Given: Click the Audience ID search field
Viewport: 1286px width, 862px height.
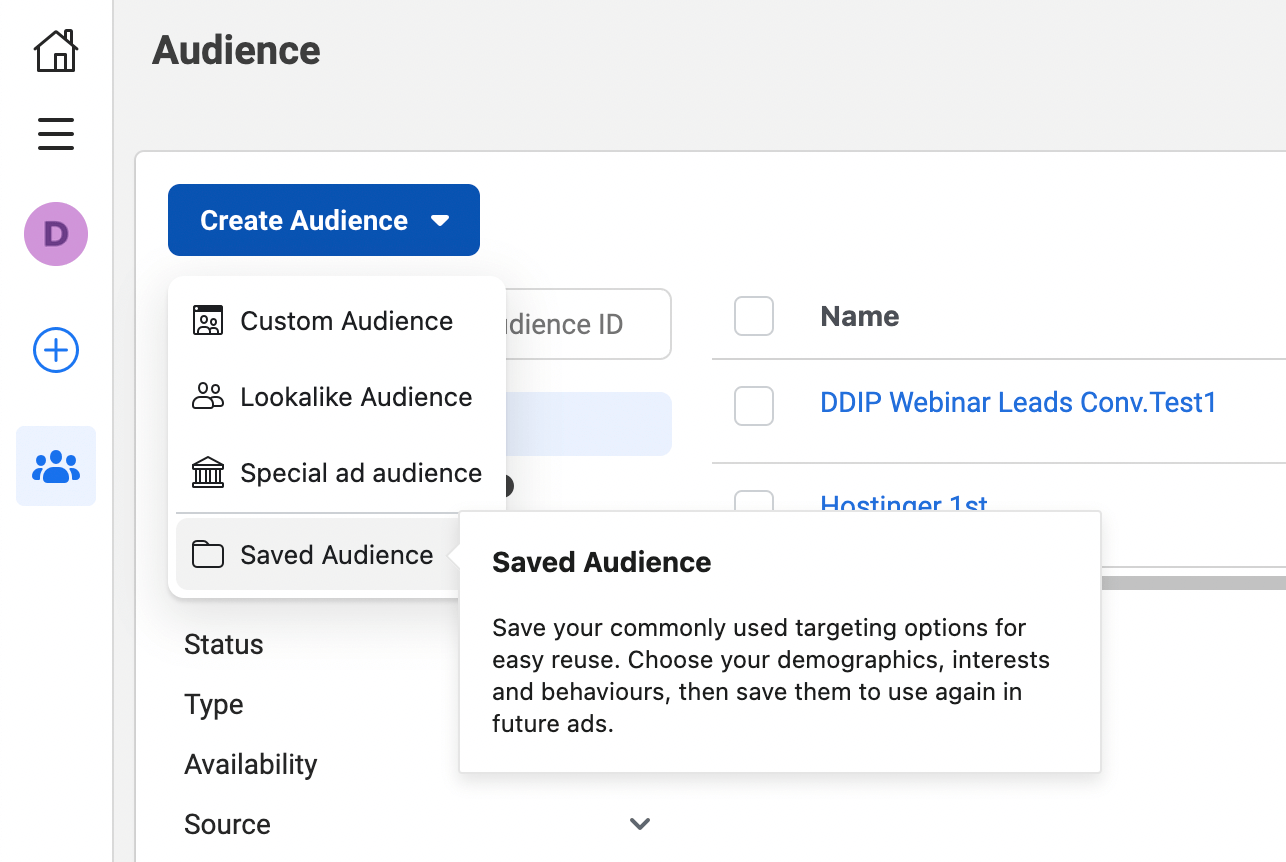Looking at the screenshot, I should click(588, 324).
